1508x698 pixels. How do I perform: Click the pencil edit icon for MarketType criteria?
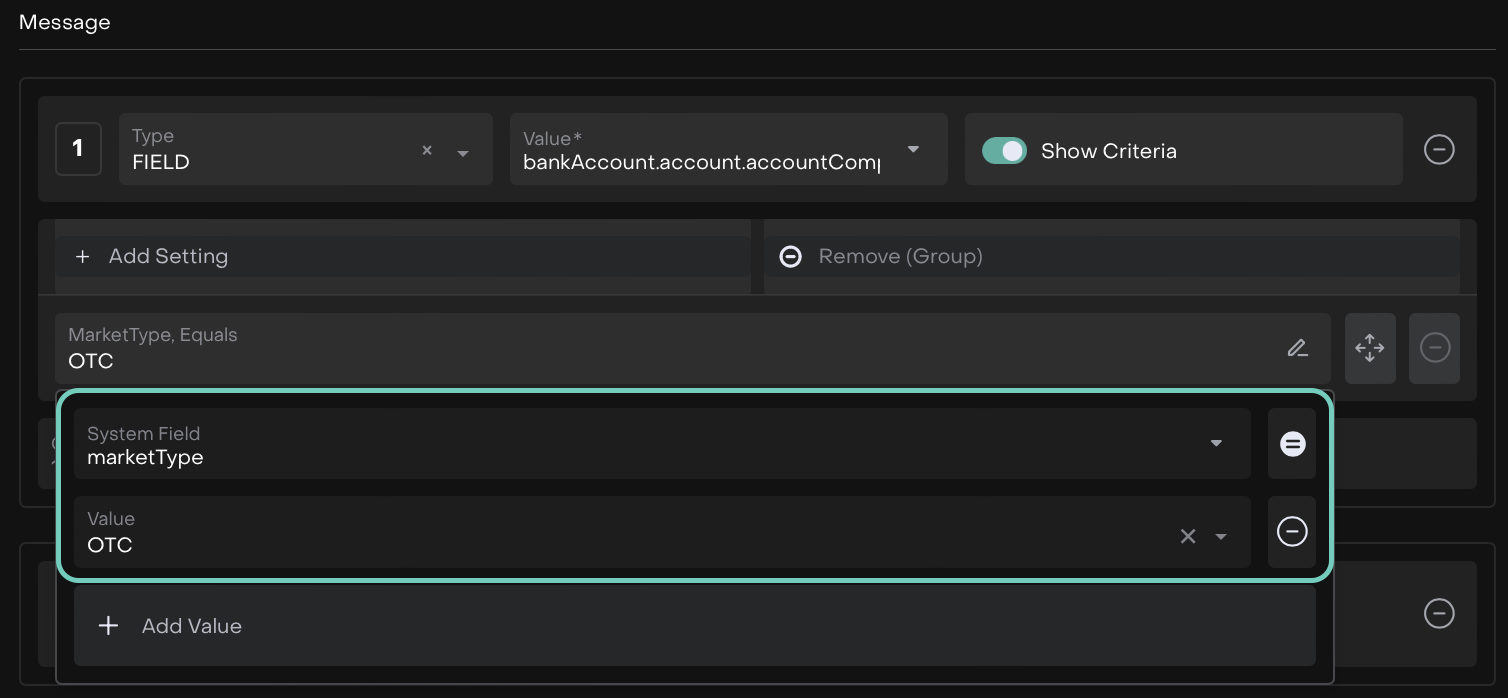click(x=1297, y=348)
